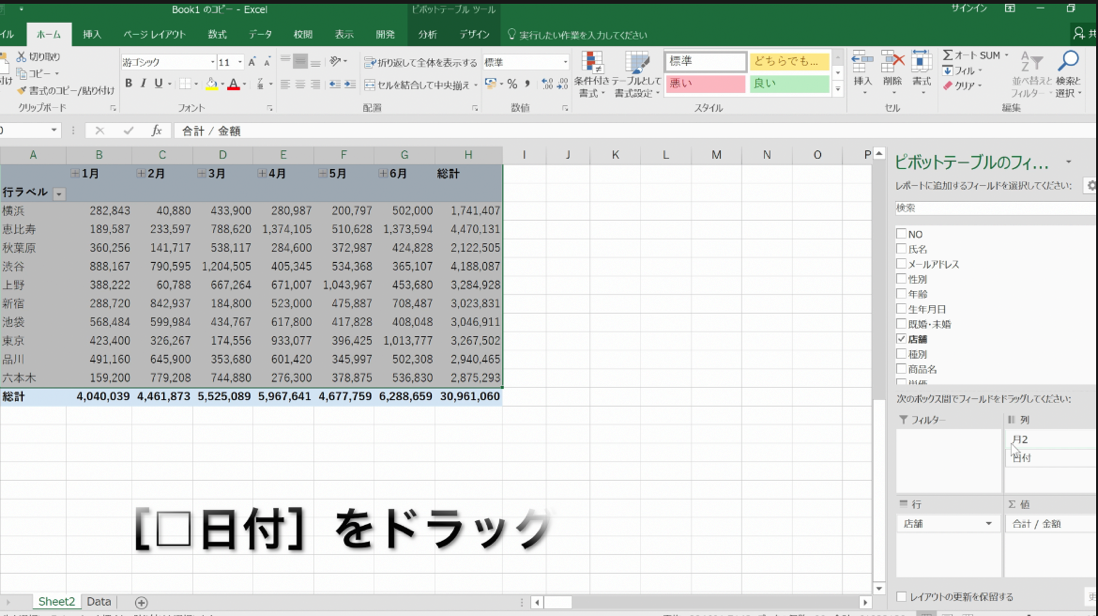Apply comma style number format
The height and width of the screenshot is (616, 1098).
tap(527, 84)
